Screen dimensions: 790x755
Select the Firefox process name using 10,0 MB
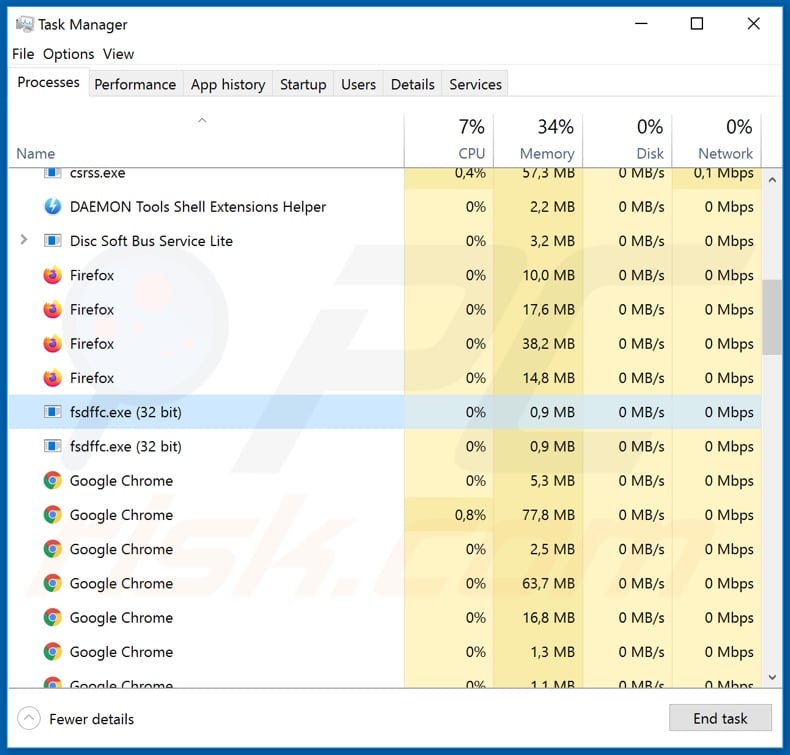tap(92, 275)
